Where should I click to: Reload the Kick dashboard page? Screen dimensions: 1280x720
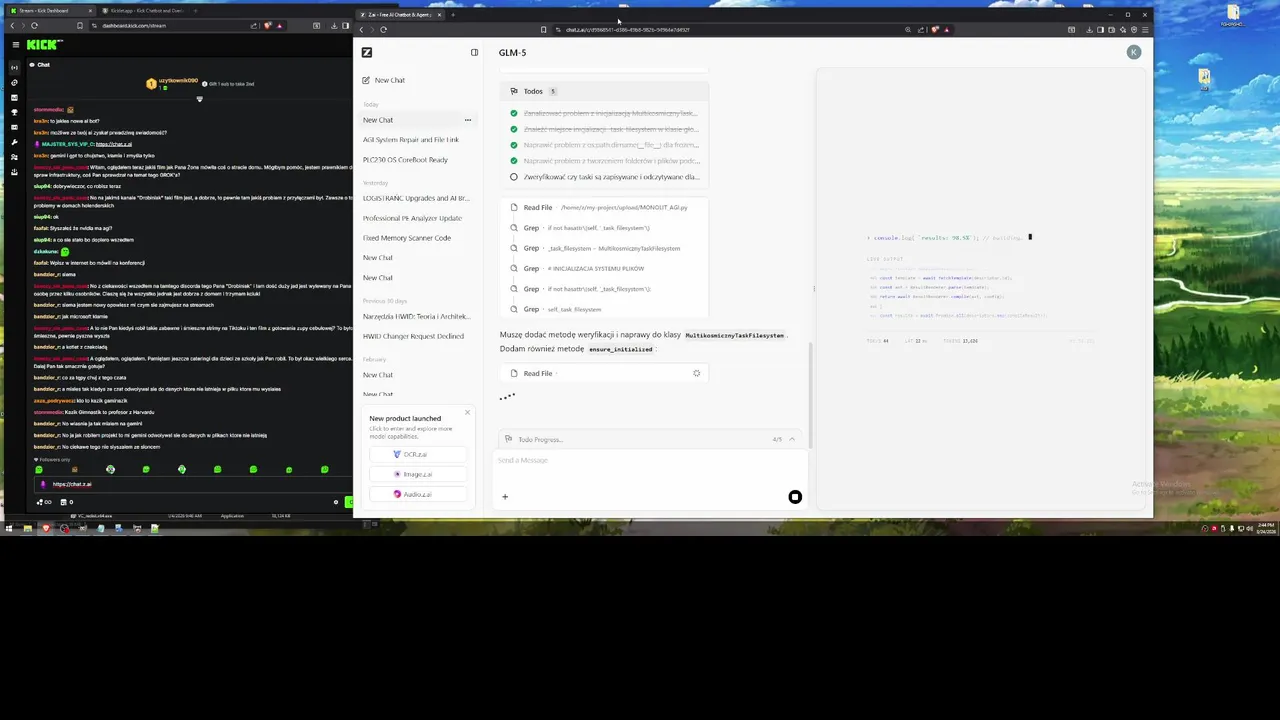(x=34, y=25)
